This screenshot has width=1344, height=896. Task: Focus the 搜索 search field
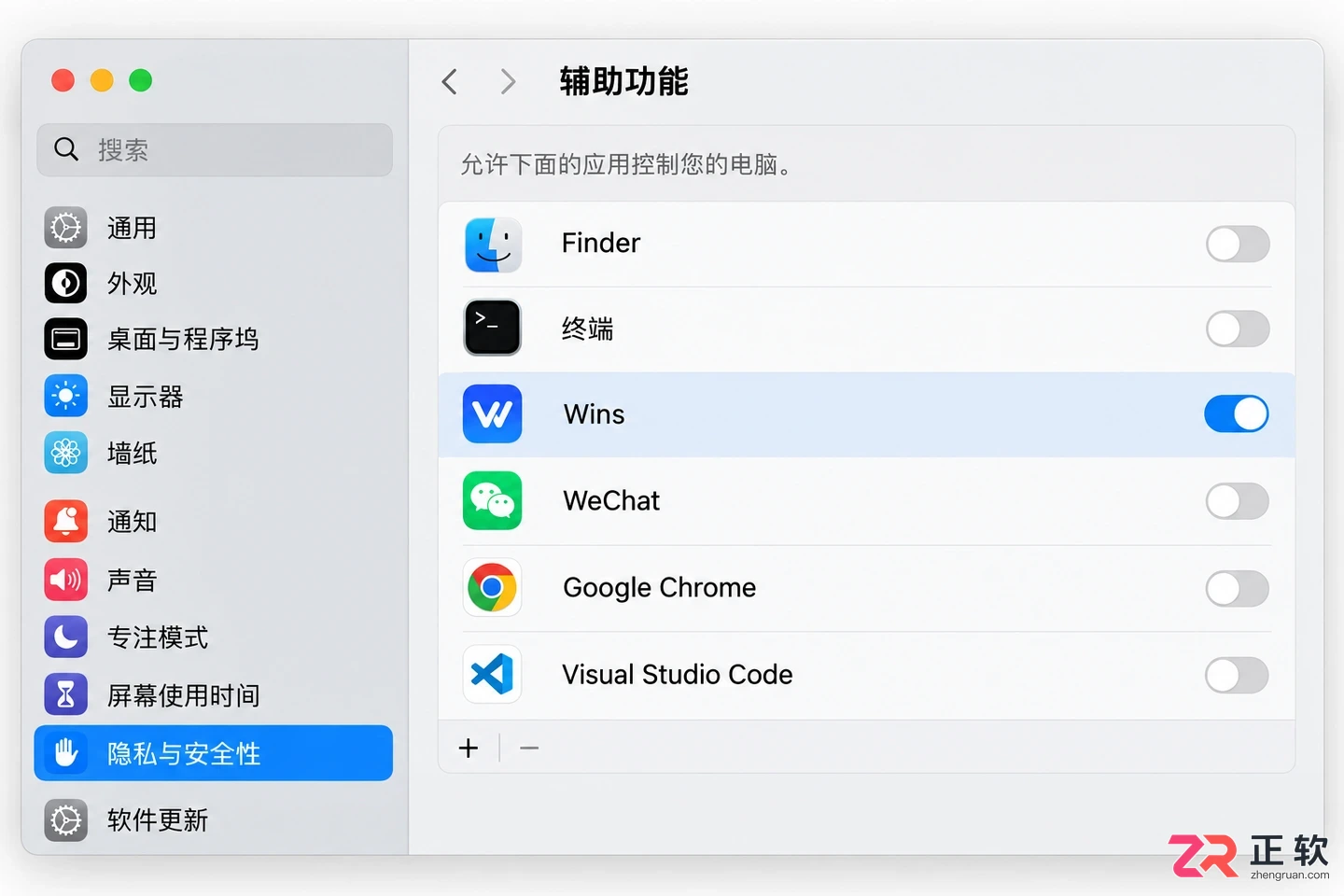point(215,149)
